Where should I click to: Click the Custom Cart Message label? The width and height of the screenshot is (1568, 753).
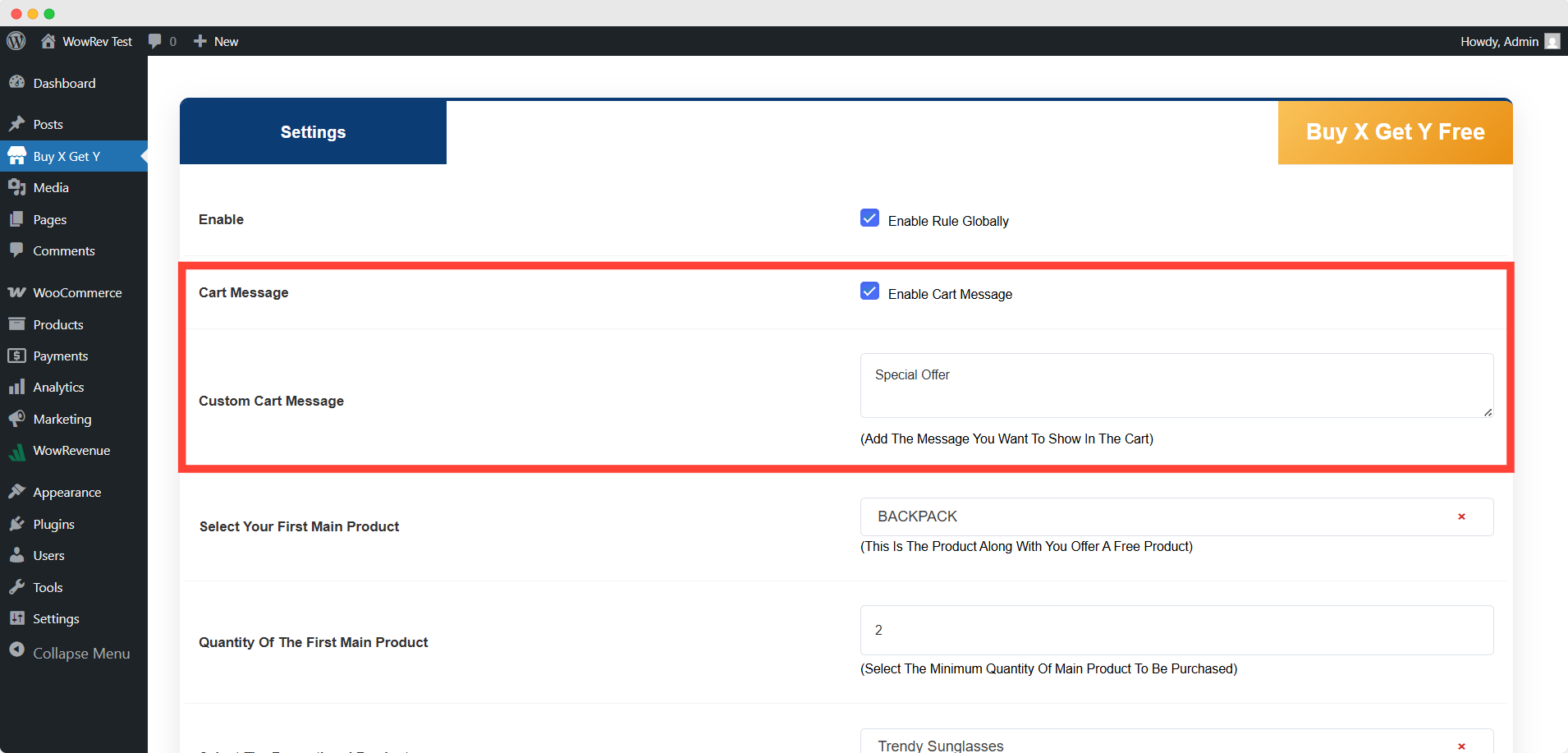coord(271,401)
